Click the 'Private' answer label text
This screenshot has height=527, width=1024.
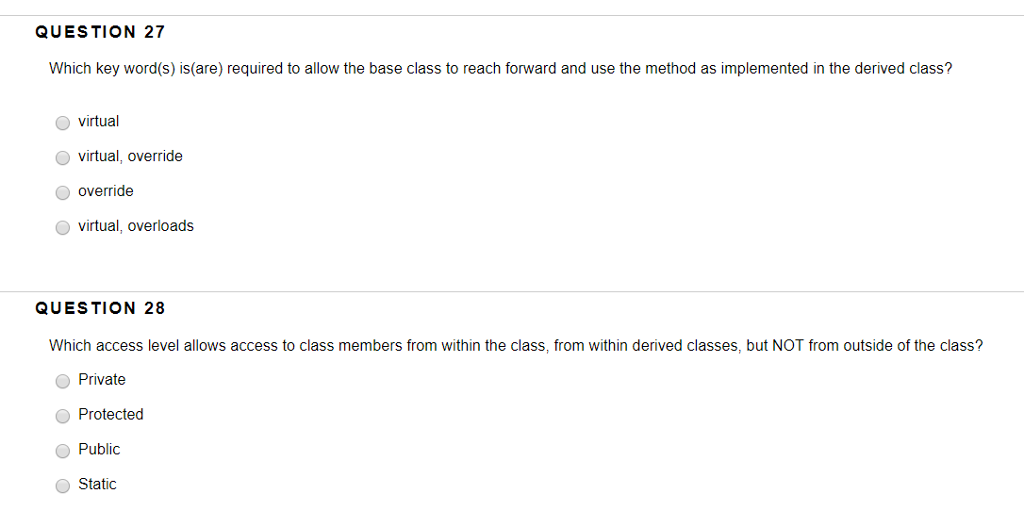tap(102, 379)
